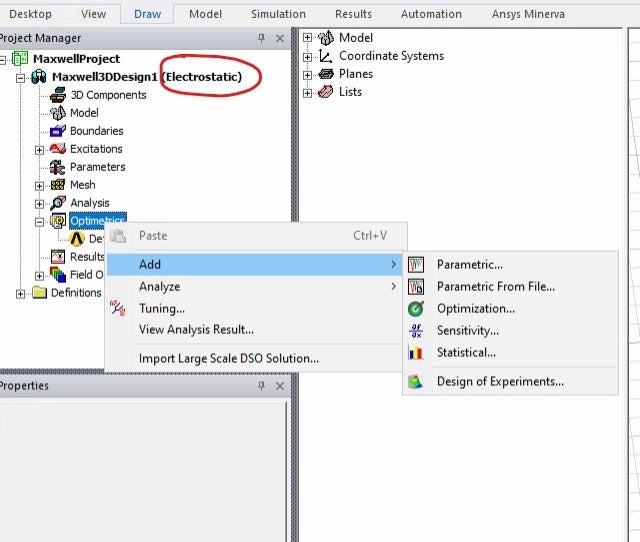Choose Statistical... from Add submenu
The width and height of the screenshot is (640, 542).
pos(510,353)
